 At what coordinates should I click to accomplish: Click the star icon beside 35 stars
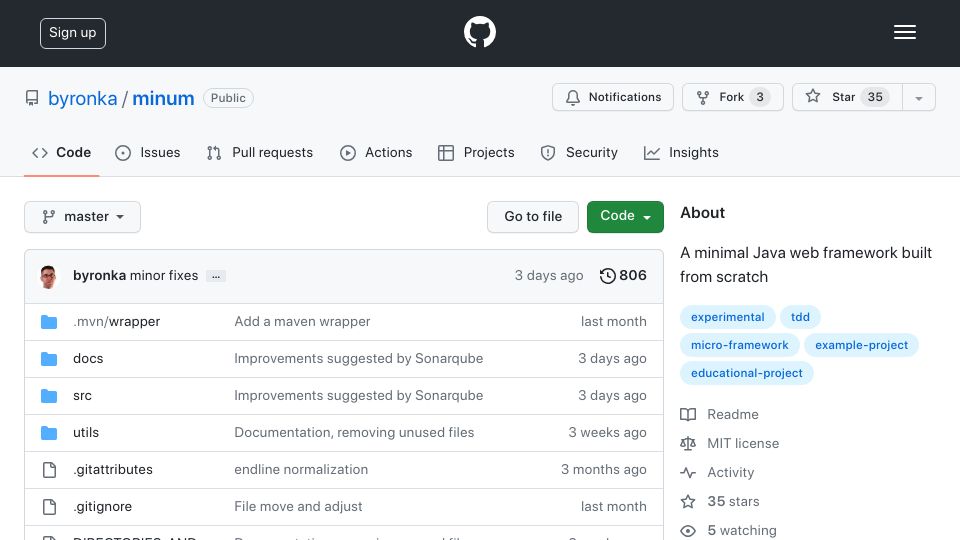tap(688, 501)
